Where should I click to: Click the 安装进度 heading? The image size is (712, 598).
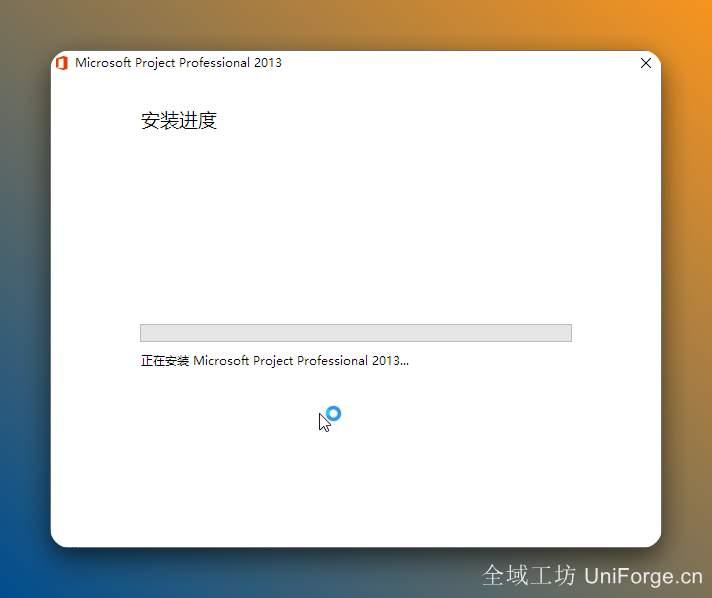coord(179,120)
